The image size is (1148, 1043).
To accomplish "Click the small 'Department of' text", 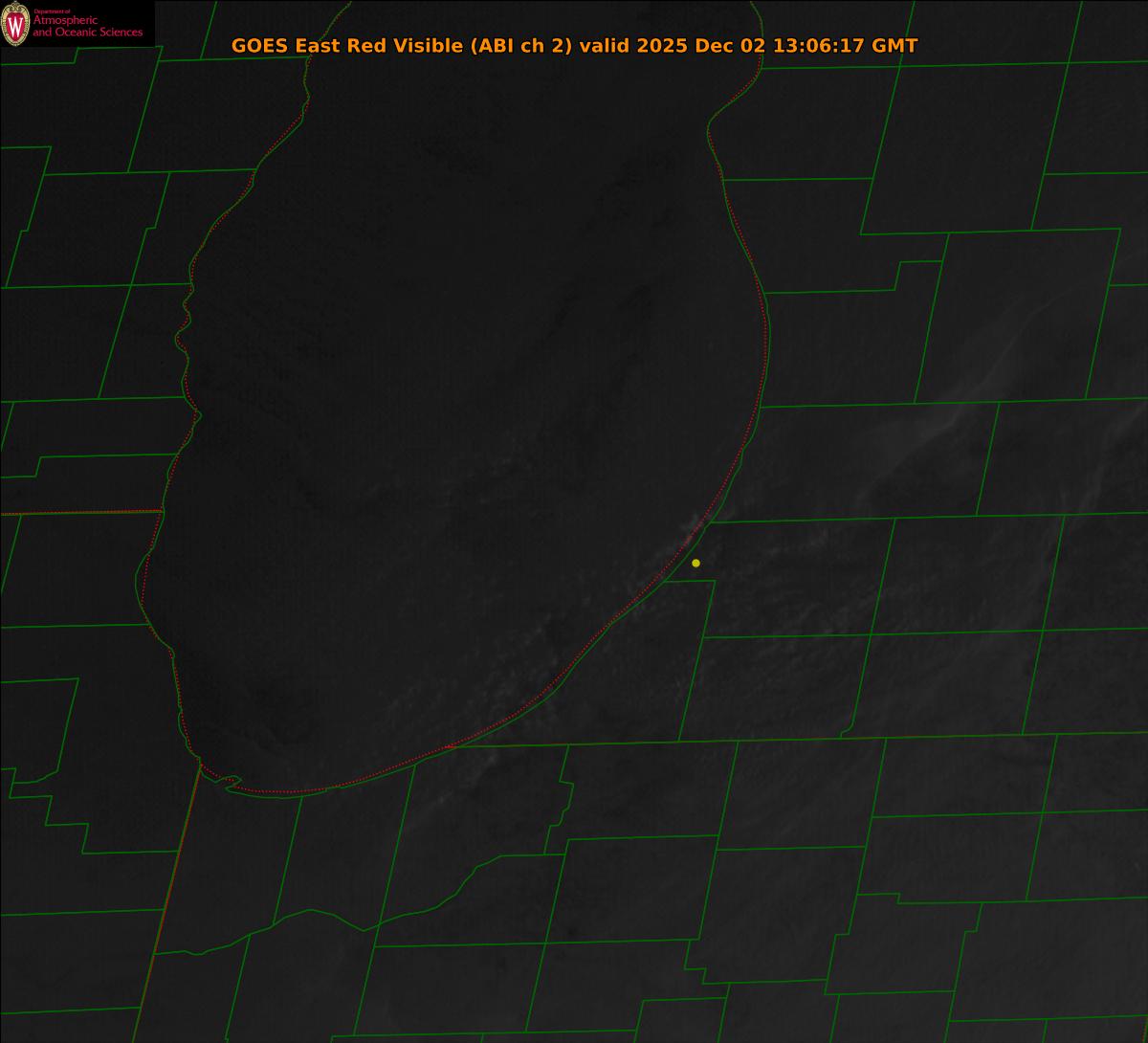I will [x=52, y=11].
